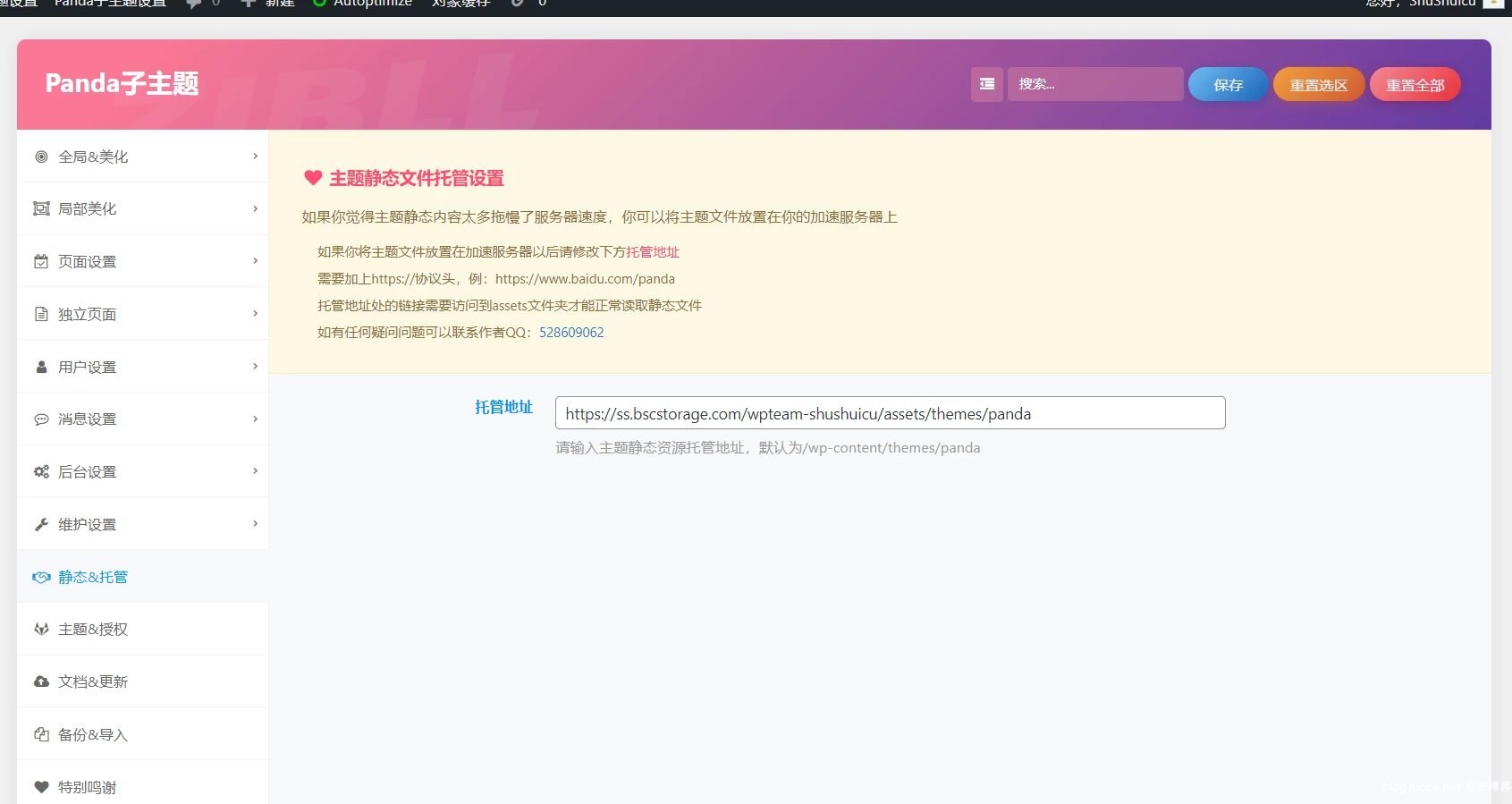Open the QQ number 528609062 link
The image size is (1512, 804).
[x=571, y=333]
